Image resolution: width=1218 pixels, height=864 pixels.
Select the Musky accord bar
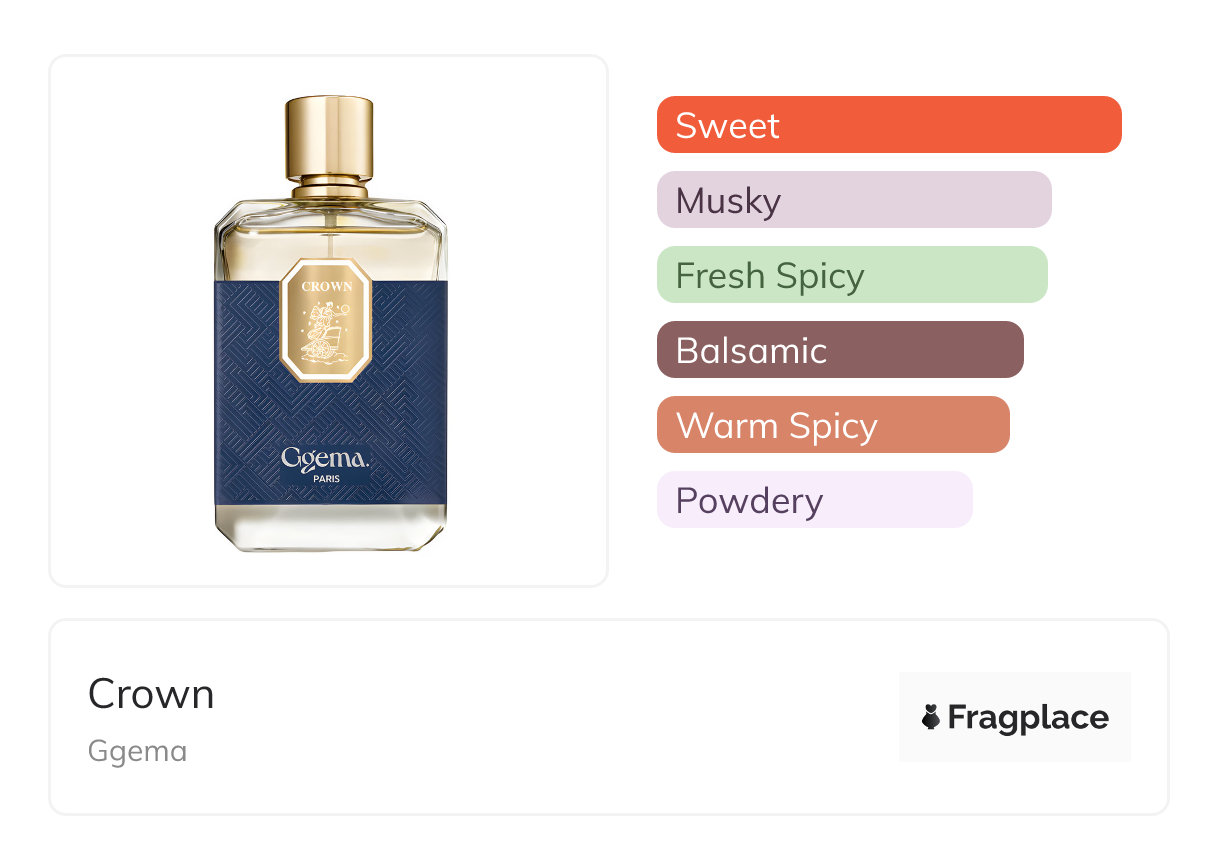pyautogui.click(x=854, y=200)
